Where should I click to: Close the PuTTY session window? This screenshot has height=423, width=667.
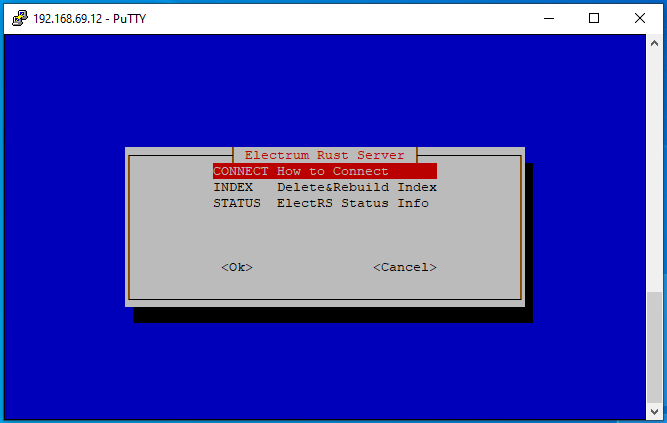(639, 18)
